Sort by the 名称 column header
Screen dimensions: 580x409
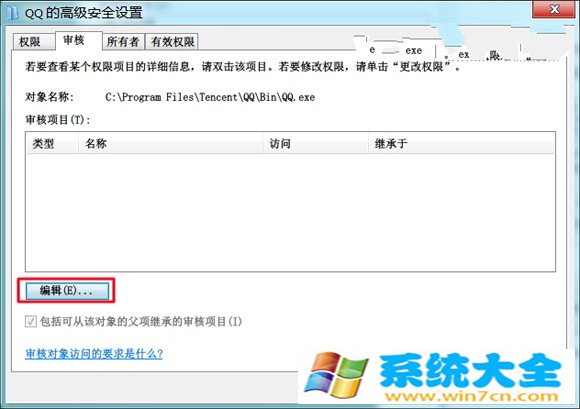point(170,143)
